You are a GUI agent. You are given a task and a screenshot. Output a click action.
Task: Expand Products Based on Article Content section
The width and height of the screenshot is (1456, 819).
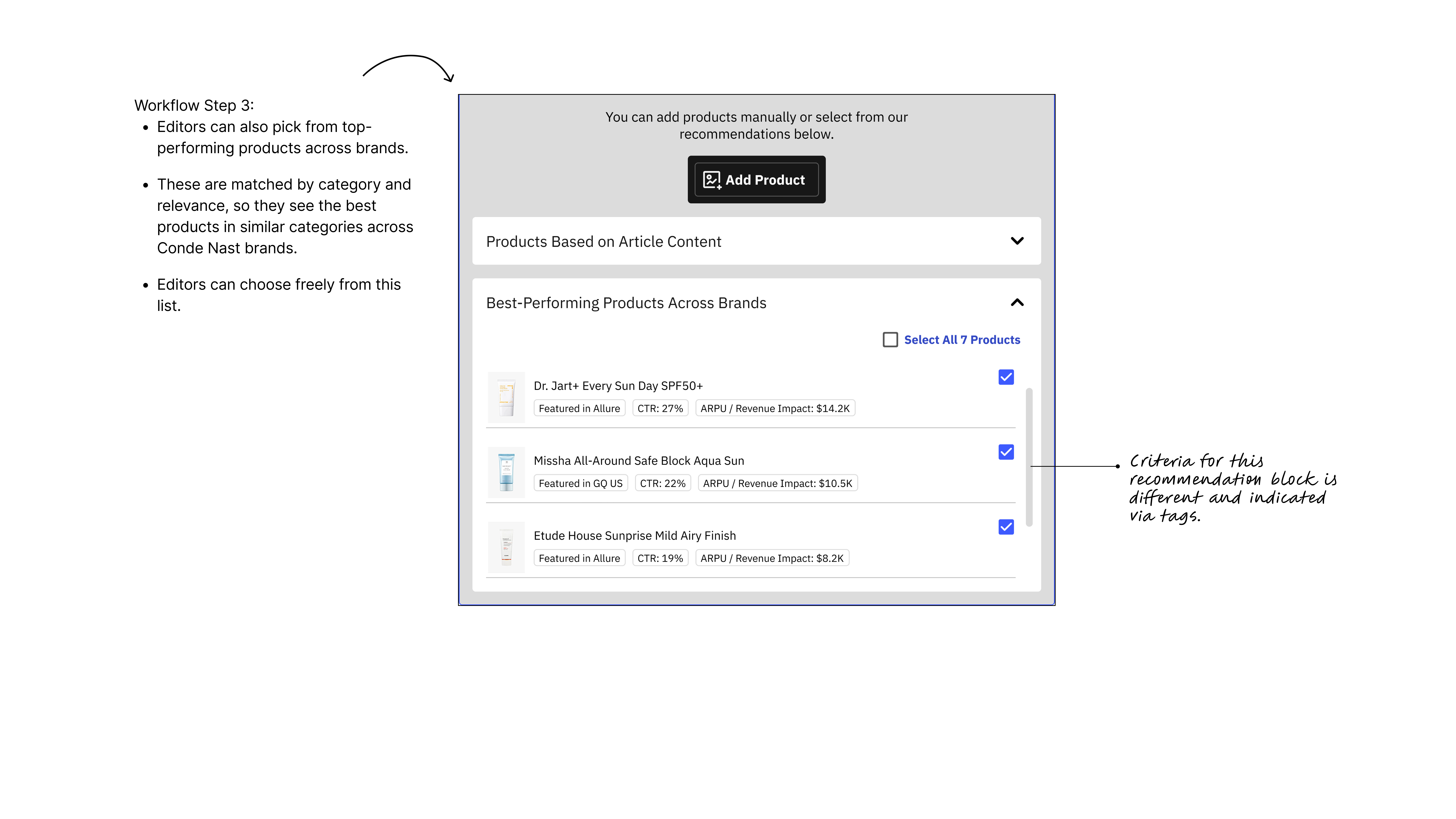[x=1017, y=241]
